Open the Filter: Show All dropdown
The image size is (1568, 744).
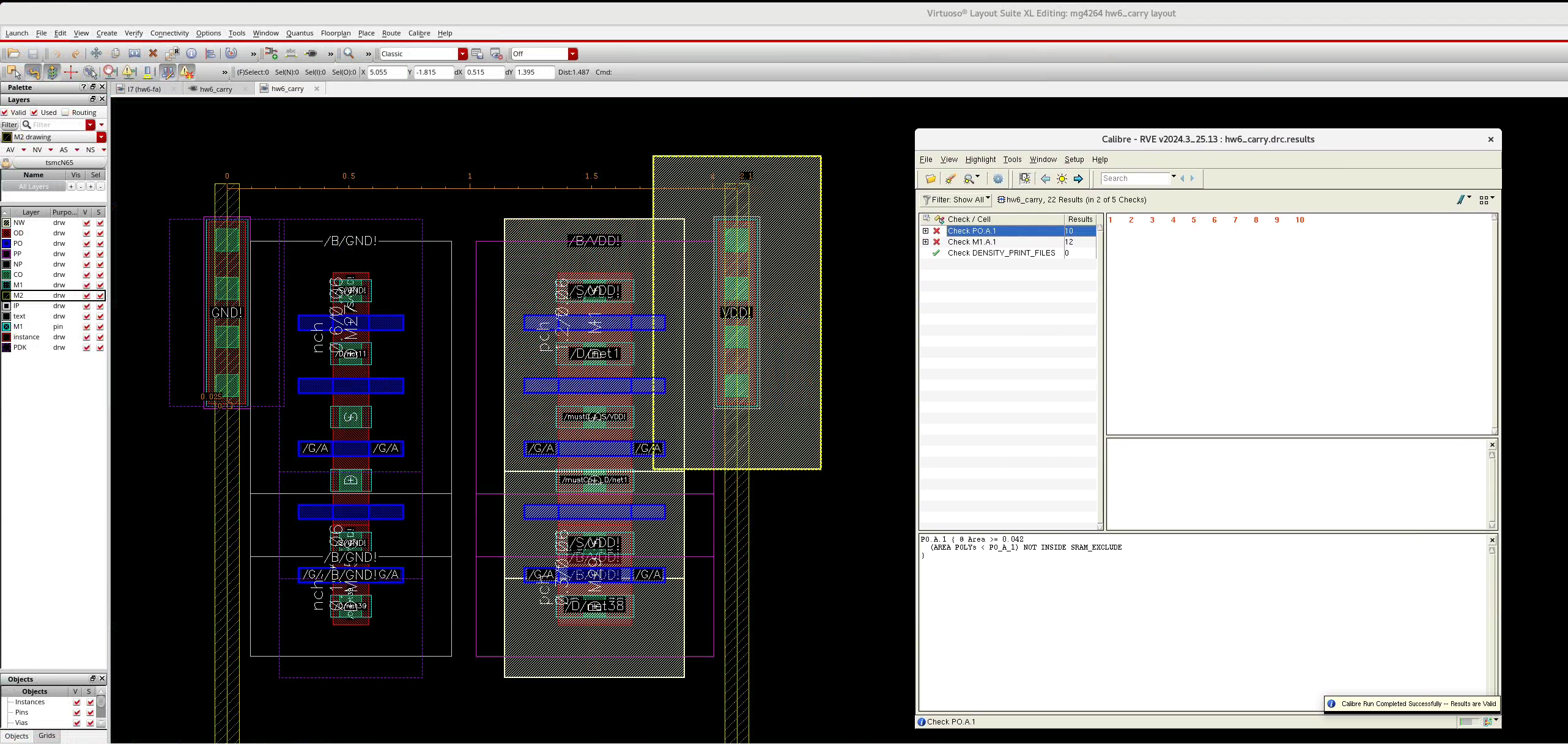(957, 200)
